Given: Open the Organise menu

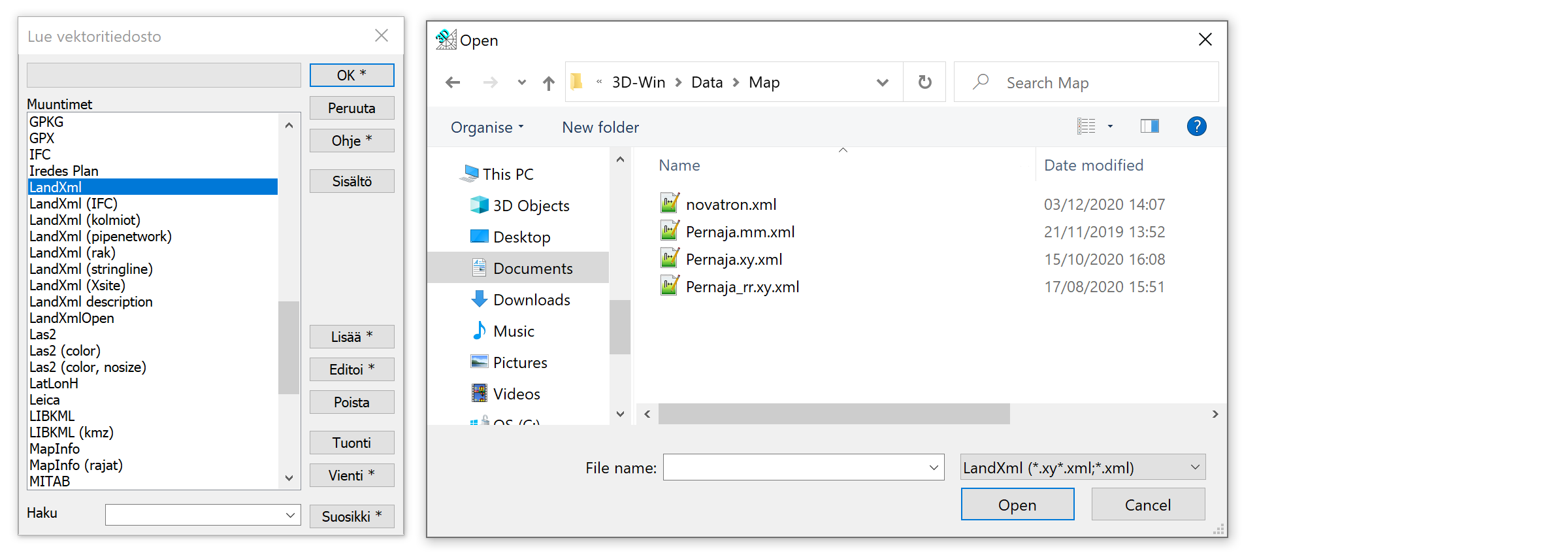Looking at the screenshot, I should coord(487,127).
